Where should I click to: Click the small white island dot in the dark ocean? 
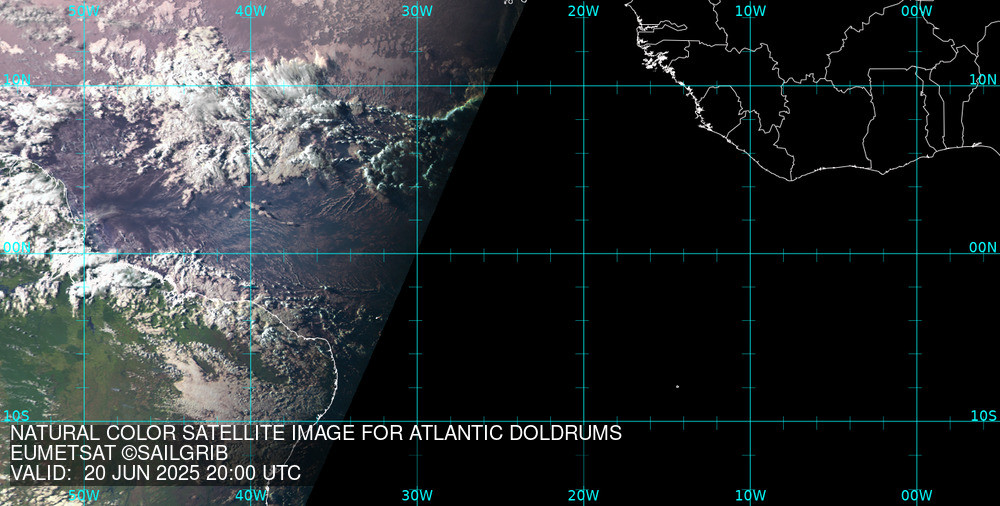pos(677,387)
